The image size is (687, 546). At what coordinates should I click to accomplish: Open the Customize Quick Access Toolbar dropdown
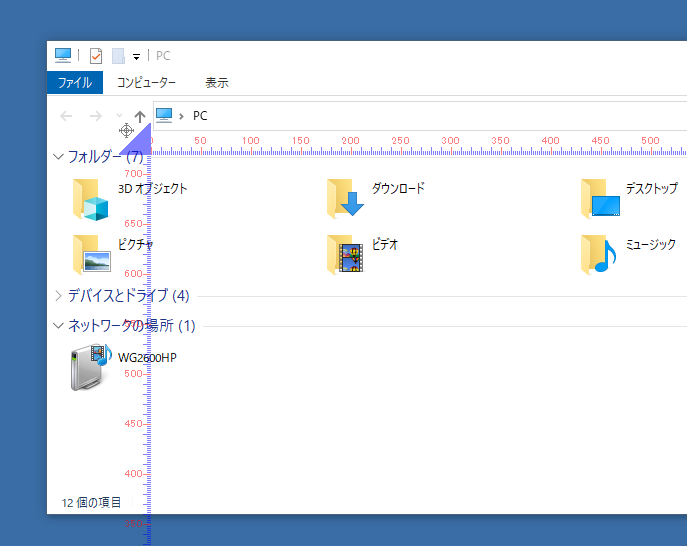[x=136, y=57]
